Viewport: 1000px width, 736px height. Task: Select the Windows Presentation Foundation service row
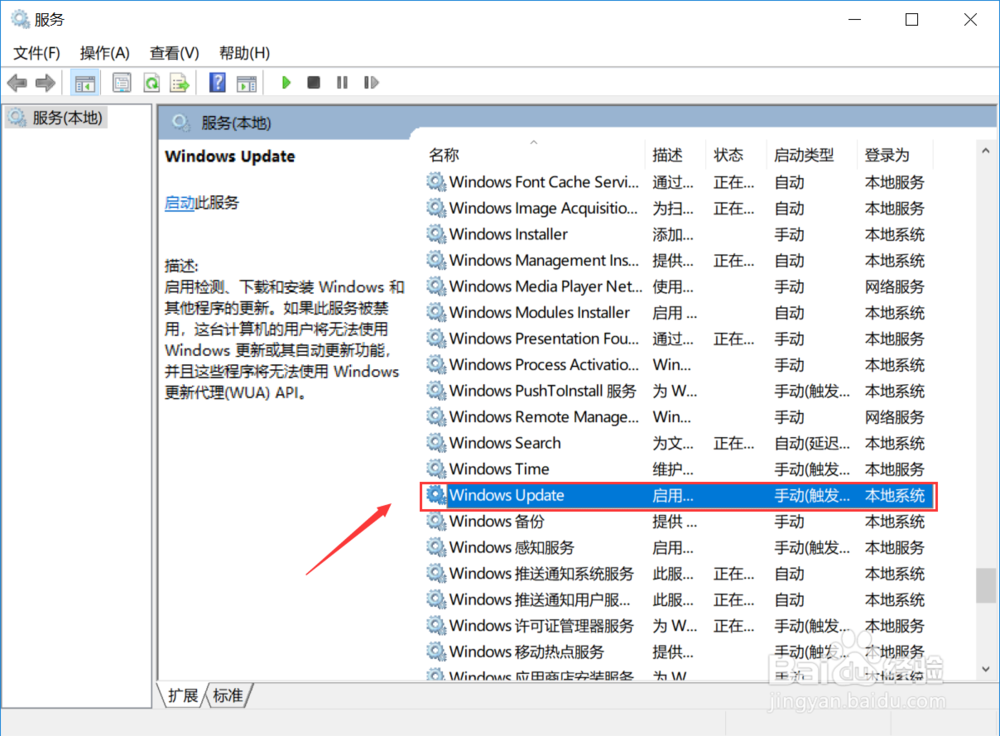pyautogui.click(x=679, y=339)
